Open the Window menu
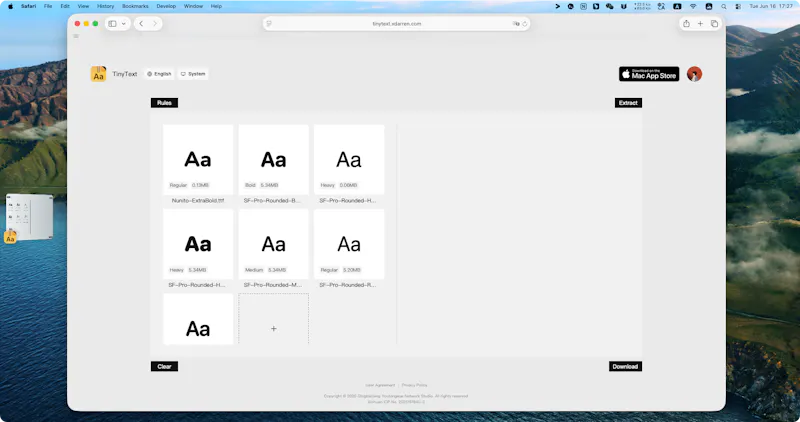The image size is (800, 422). click(193, 6)
